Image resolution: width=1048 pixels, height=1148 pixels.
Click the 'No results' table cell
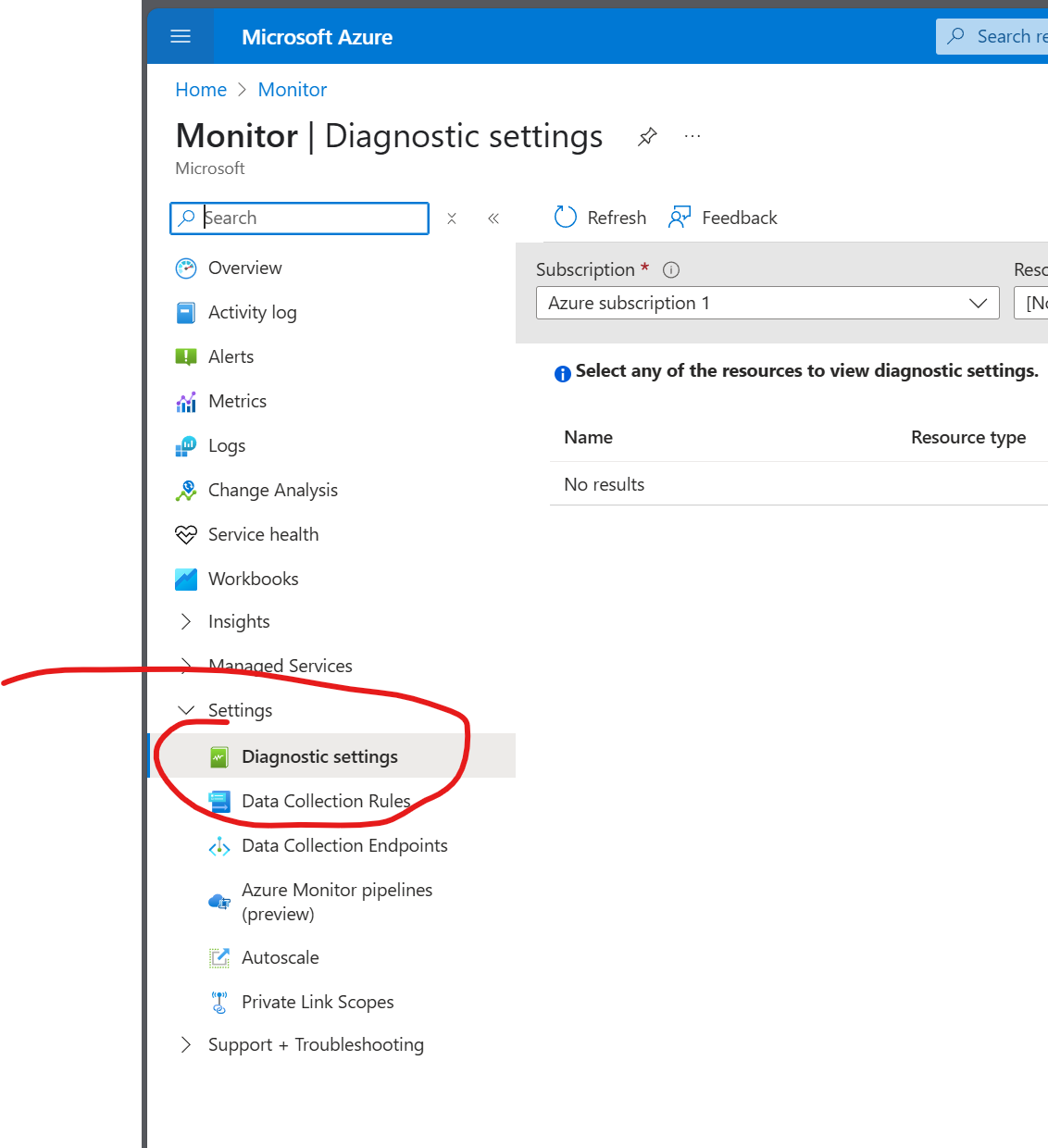coord(605,484)
